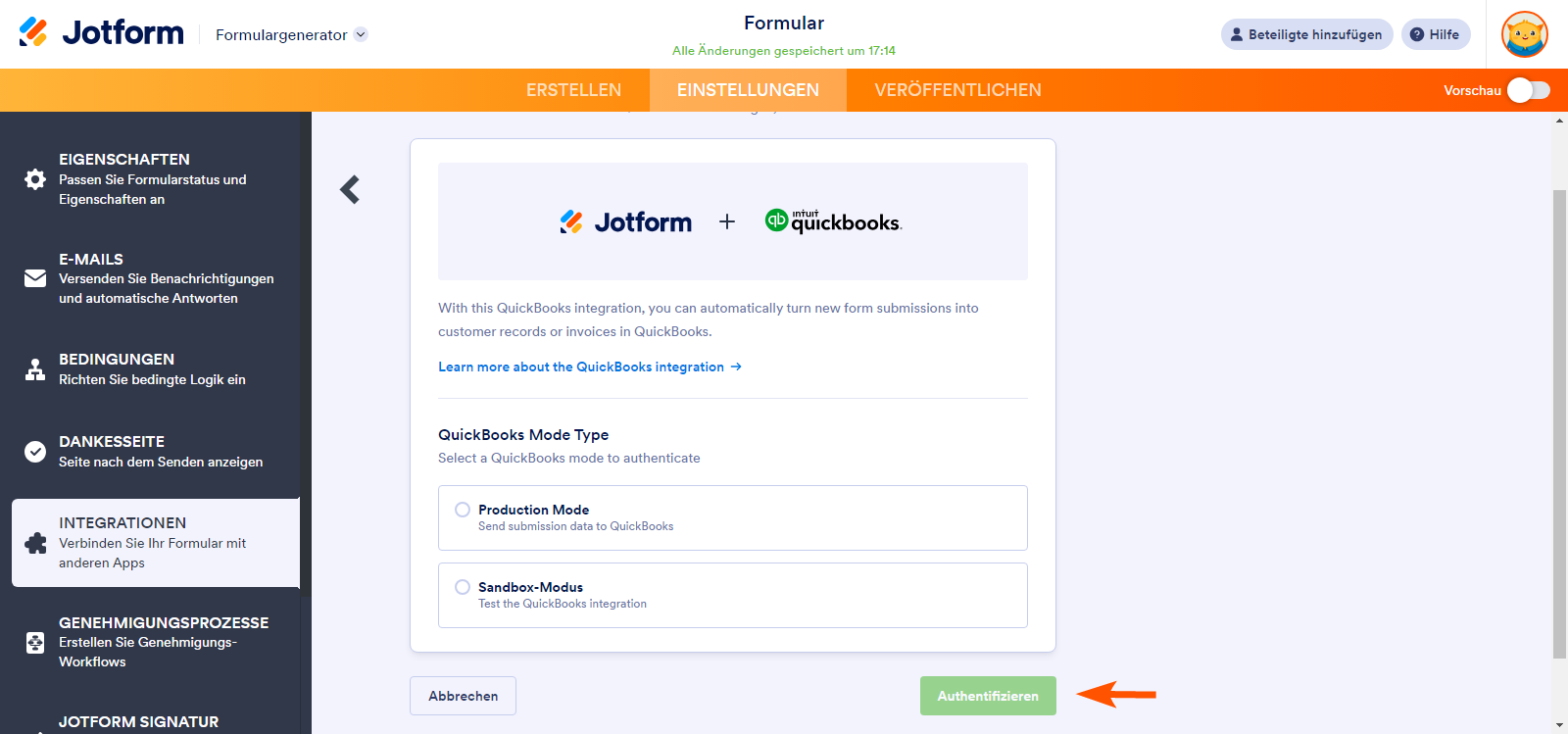
Task: Click the Integrationen puzzle piece icon
Action: 35,544
